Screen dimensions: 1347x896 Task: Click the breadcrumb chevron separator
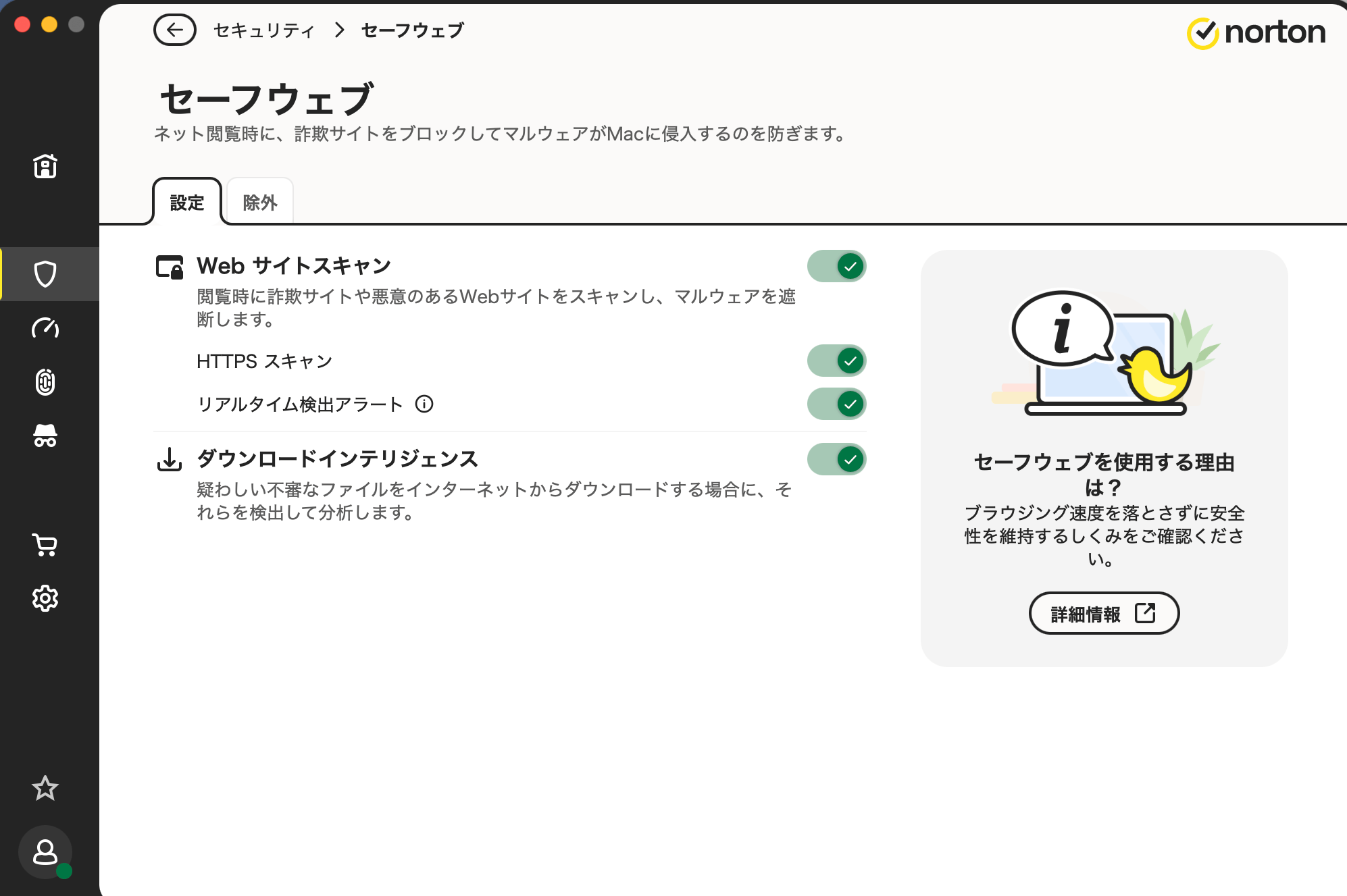[x=340, y=30]
